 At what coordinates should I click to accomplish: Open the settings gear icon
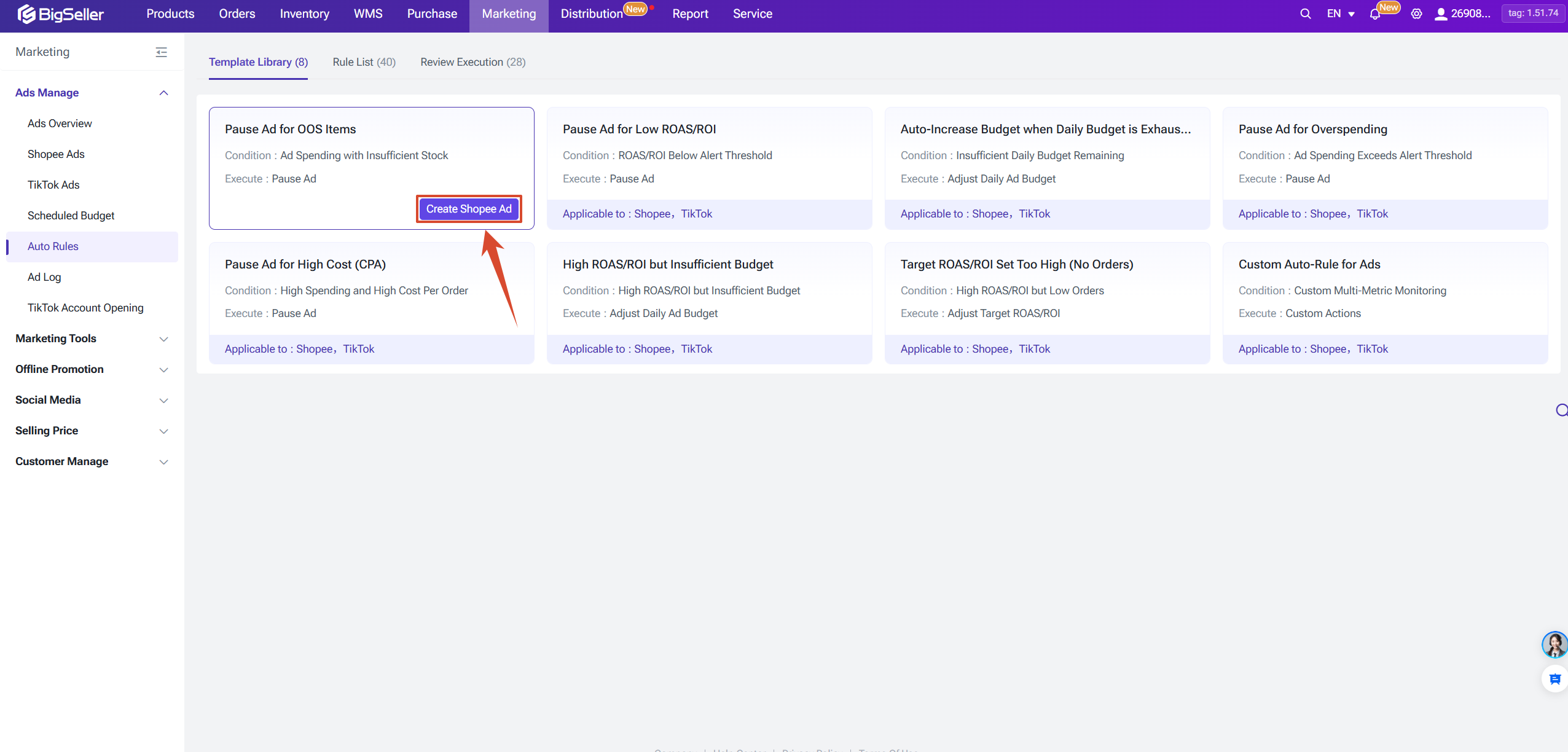(1416, 14)
